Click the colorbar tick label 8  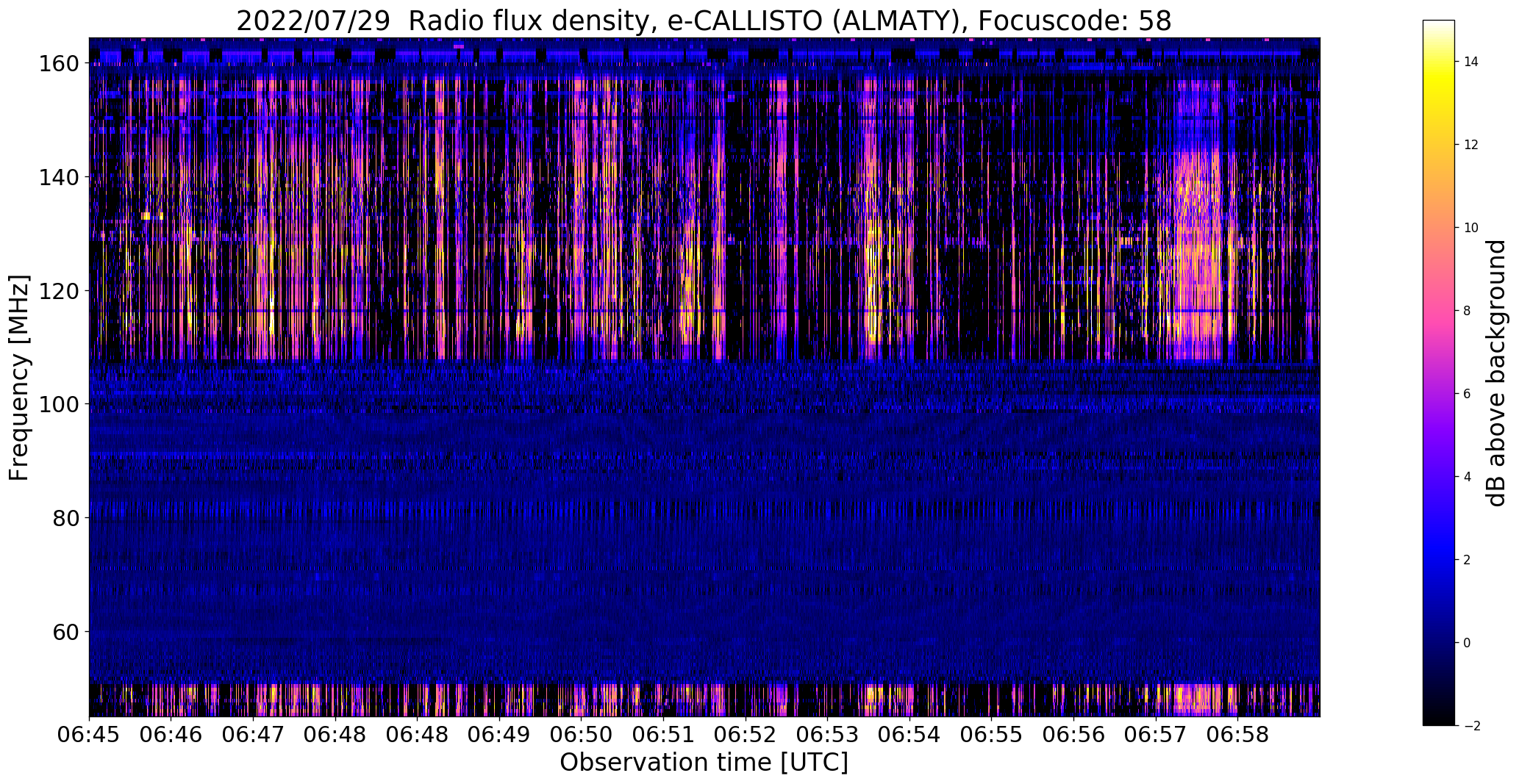coord(1468,311)
